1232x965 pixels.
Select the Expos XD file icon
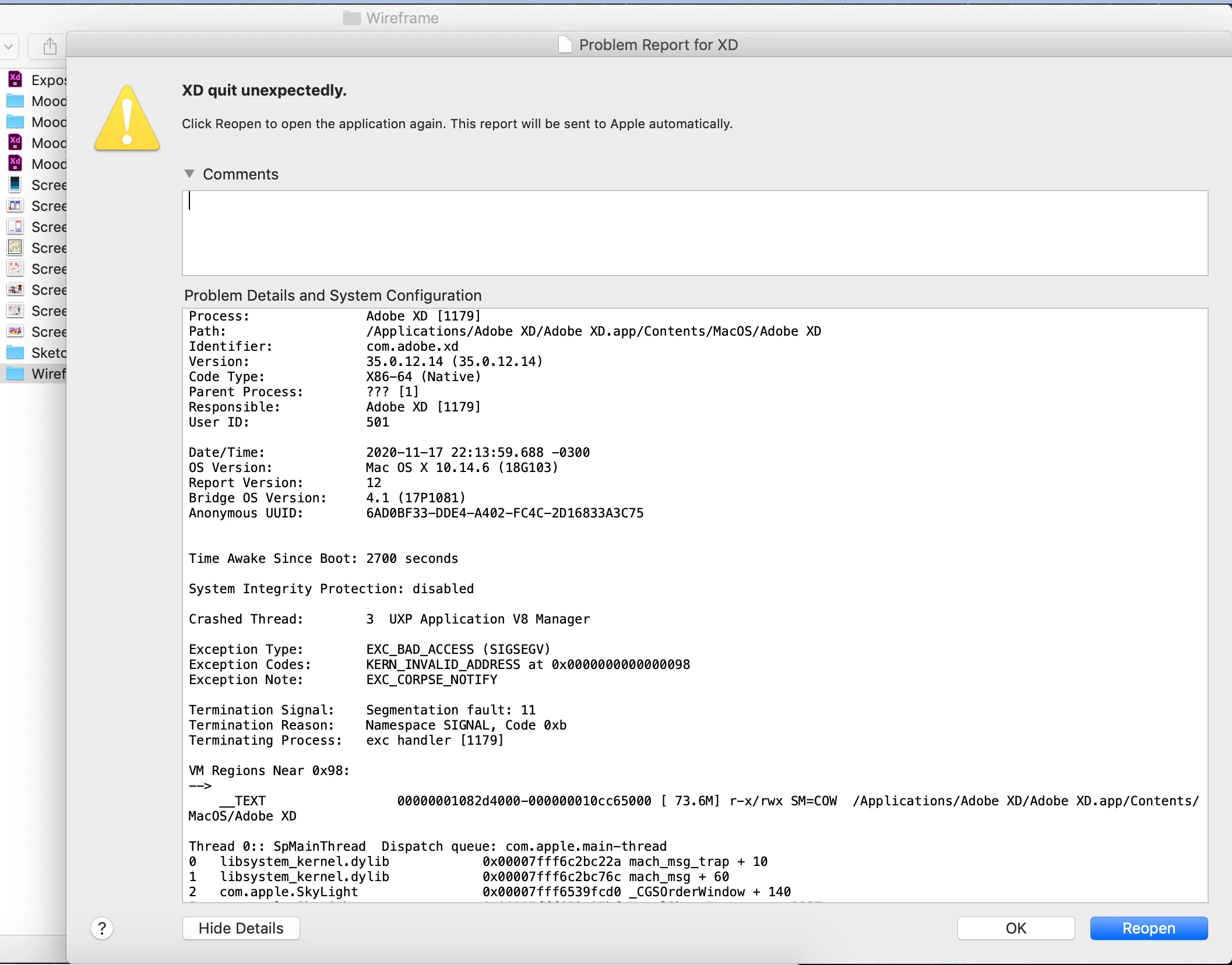point(15,80)
